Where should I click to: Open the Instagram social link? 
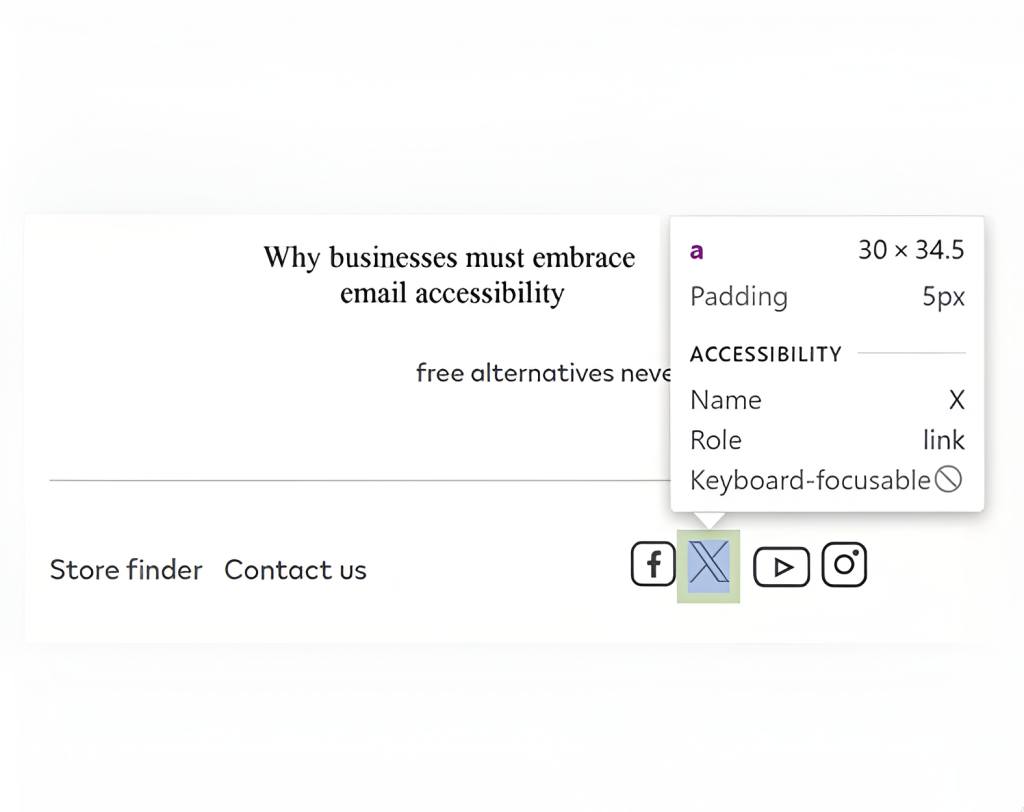[x=844, y=565]
